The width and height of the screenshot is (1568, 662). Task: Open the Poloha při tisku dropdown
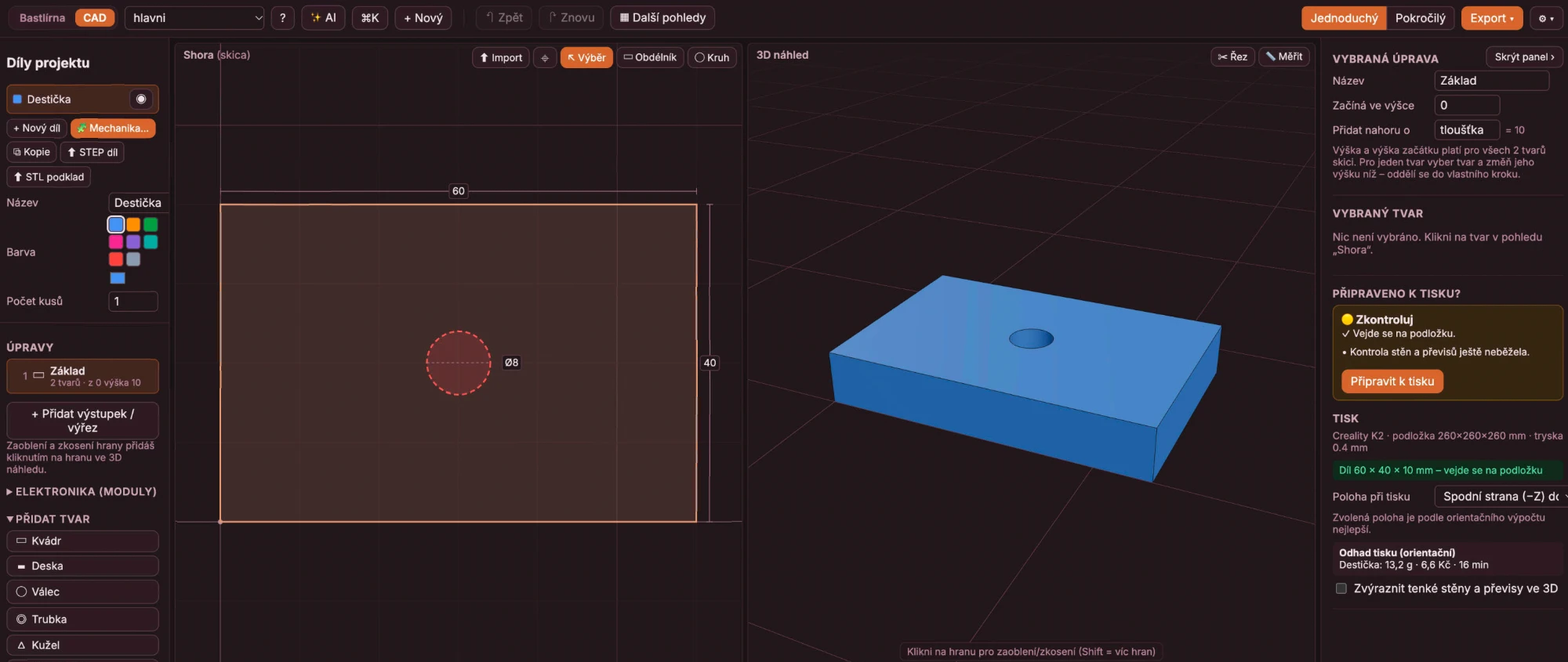(x=1501, y=497)
